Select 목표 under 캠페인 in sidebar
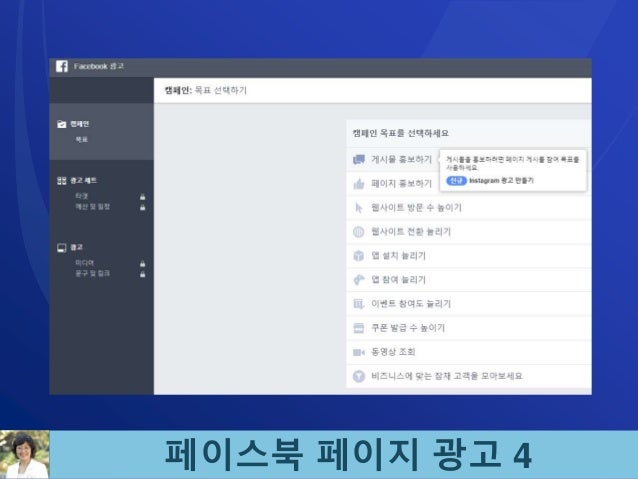638x479 pixels. tap(81, 140)
